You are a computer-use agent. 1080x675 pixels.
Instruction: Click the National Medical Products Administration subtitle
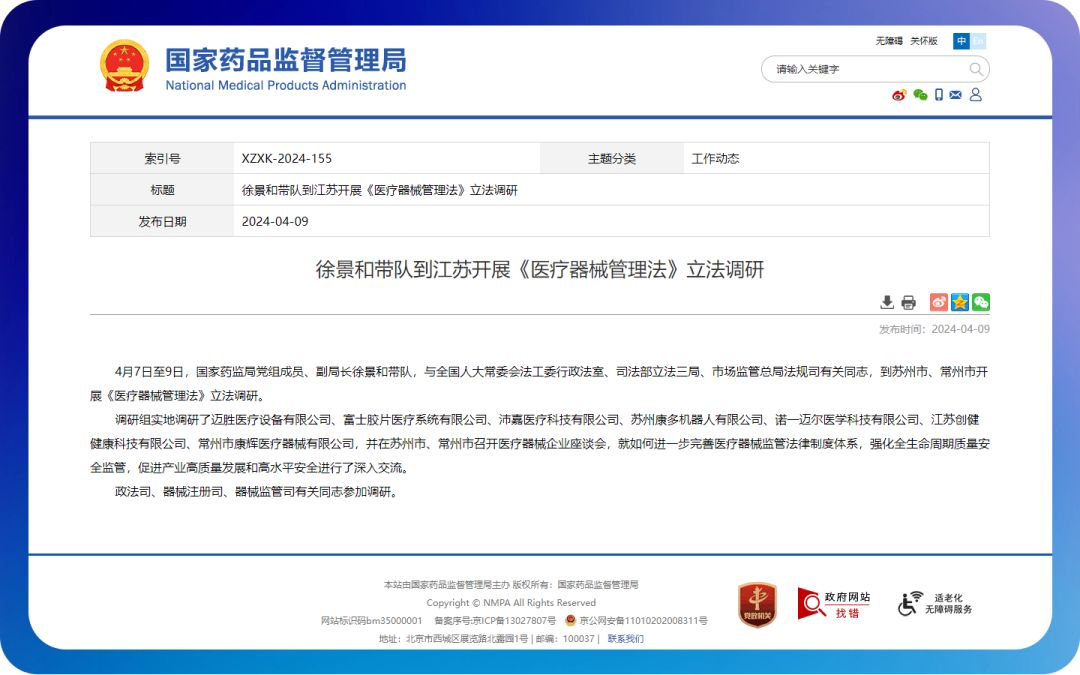pyautogui.click(x=286, y=85)
